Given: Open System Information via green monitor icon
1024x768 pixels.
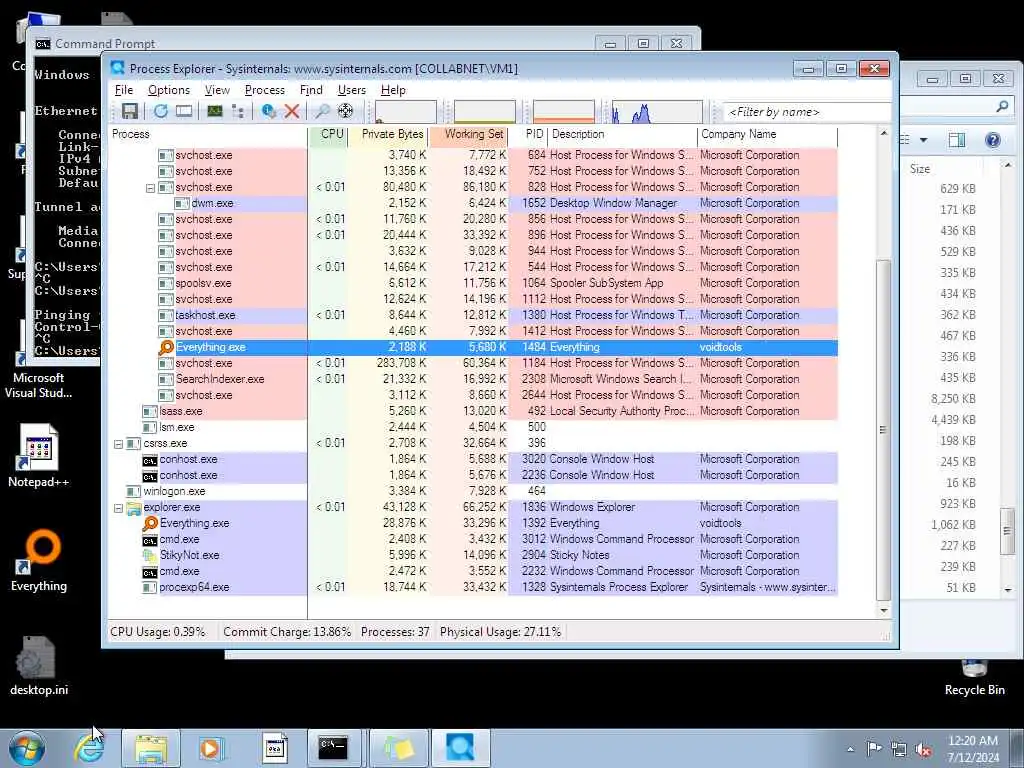Looking at the screenshot, I should point(215,111).
